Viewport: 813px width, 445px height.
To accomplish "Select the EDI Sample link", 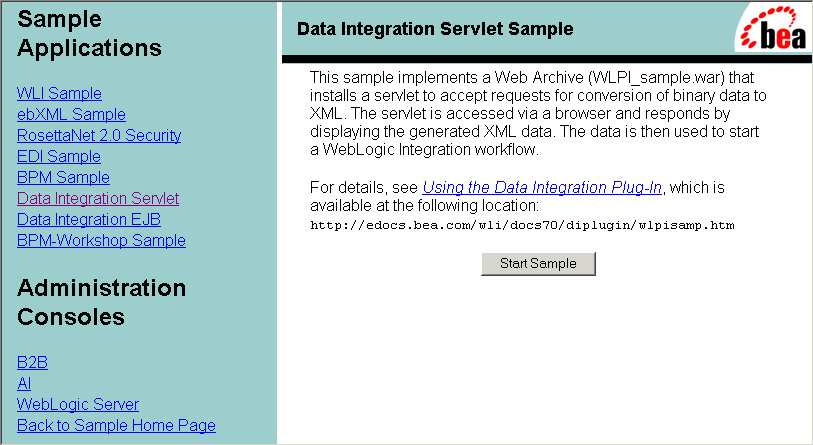I will 59,156.
